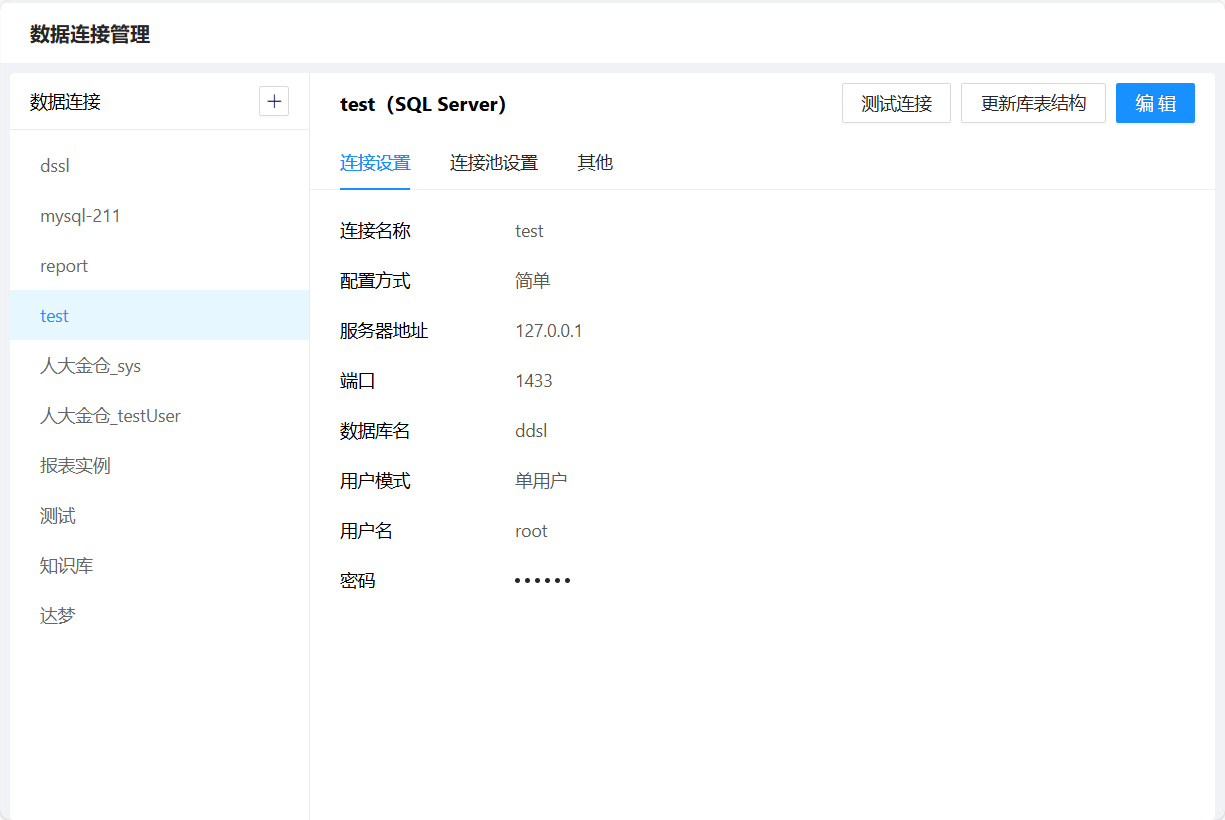Select the dssl connection in list
The height and width of the screenshot is (820, 1225).
(55, 166)
